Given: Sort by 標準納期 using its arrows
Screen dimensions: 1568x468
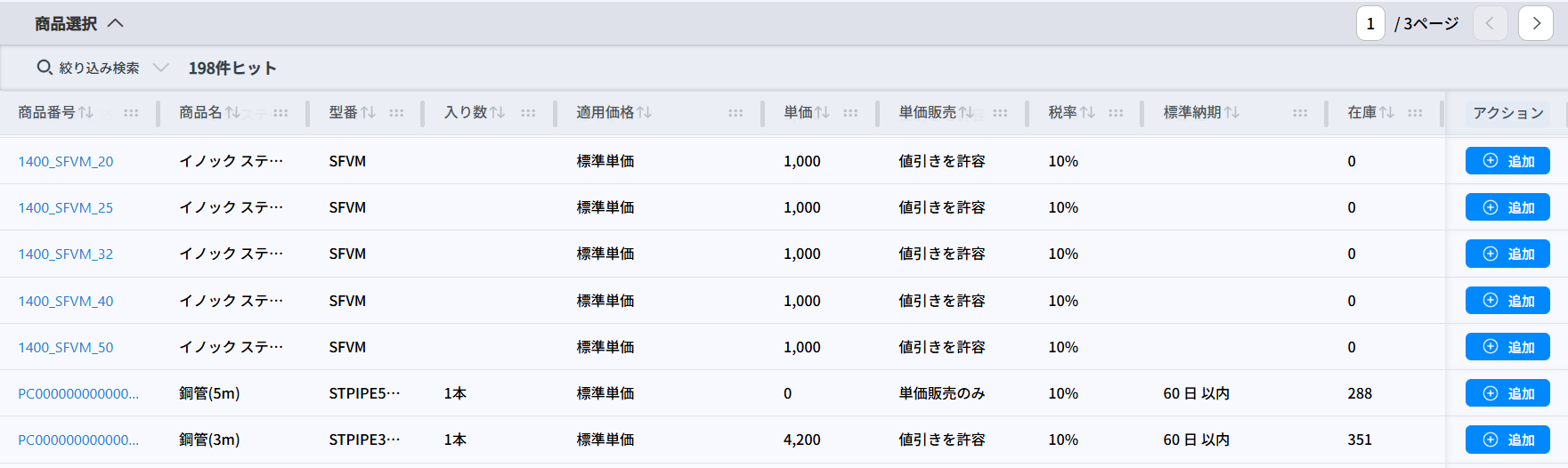Looking at the screenshot, I should (x=1231, y=112).
